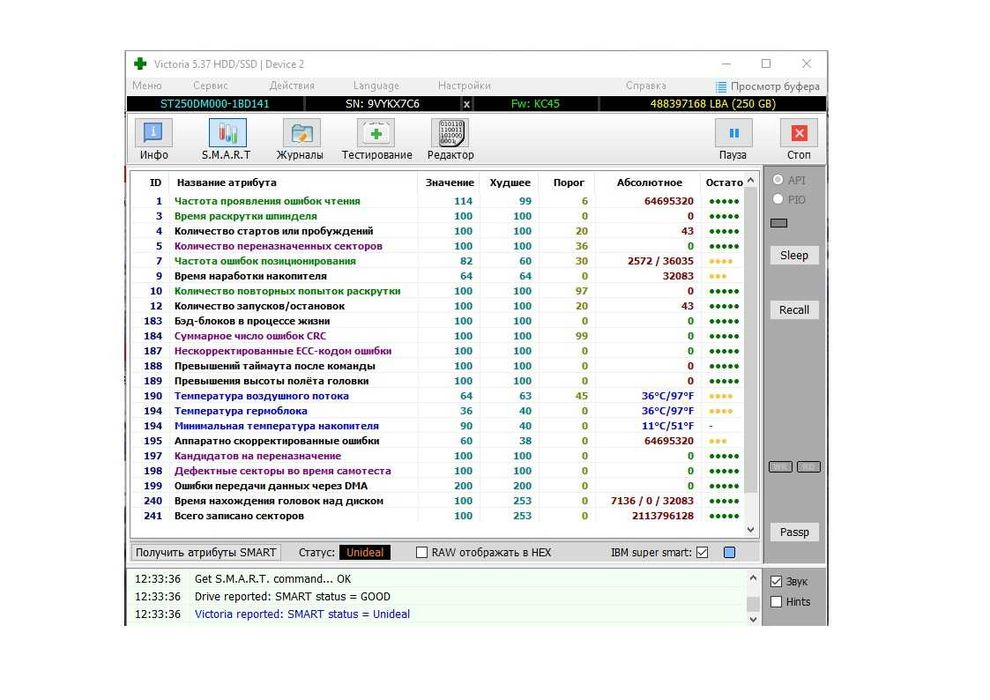Screen dimensions: 990x700
Task: Click the x next to serial number
Action: pyautogui.click(x=467, y=104)
